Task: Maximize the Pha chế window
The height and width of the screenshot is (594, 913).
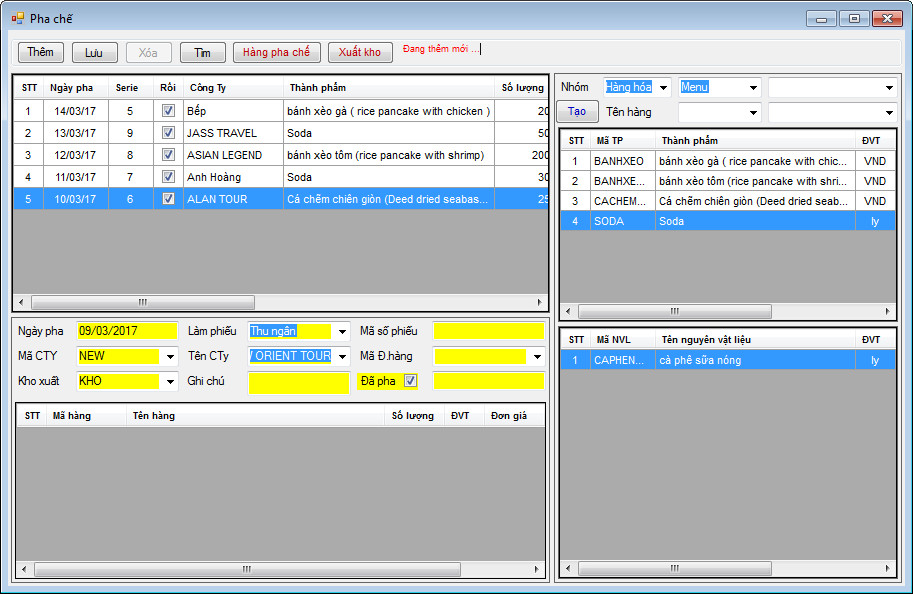Action: click(854, 19)
